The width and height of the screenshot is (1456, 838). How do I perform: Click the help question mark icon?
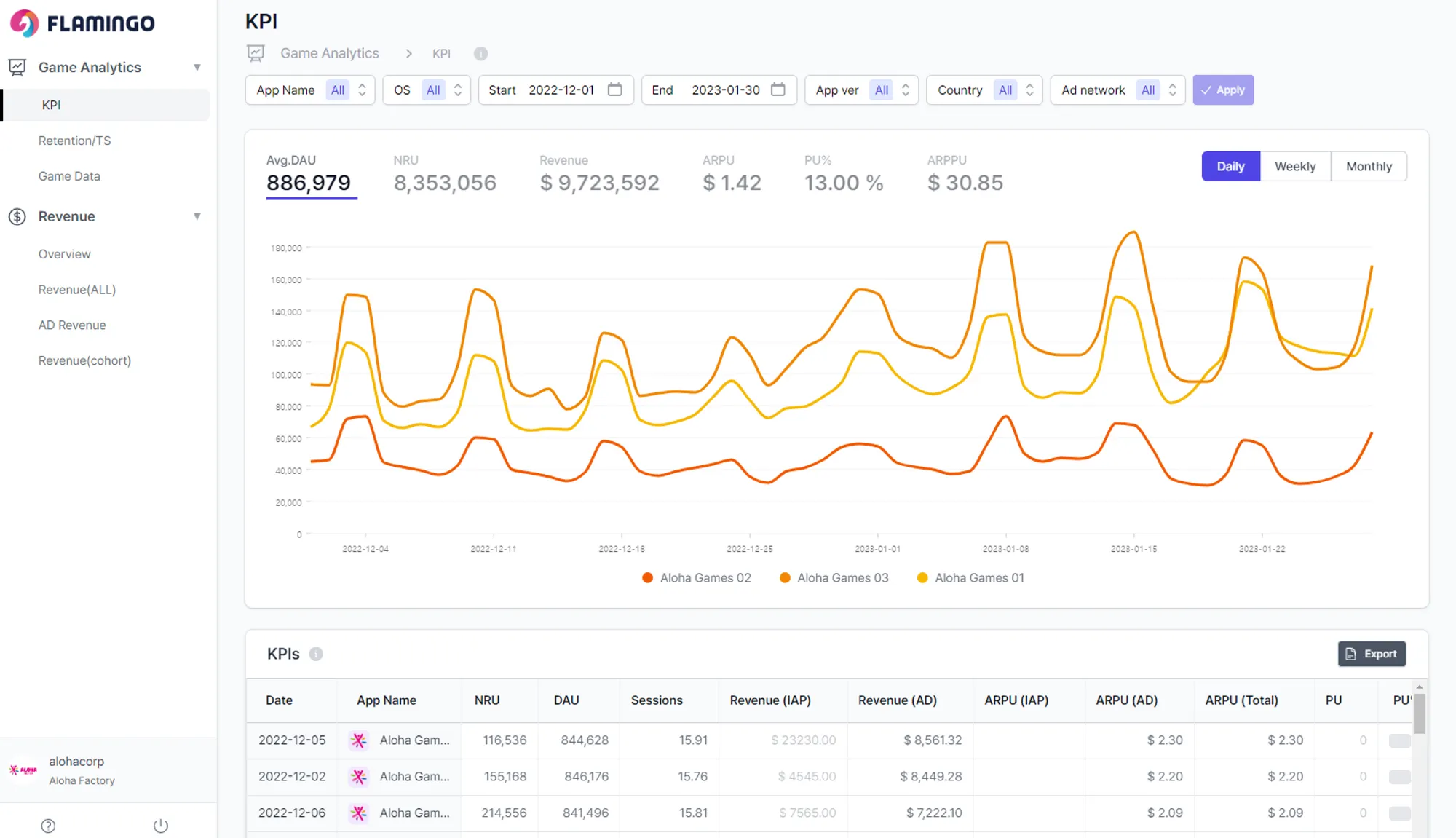48,826
